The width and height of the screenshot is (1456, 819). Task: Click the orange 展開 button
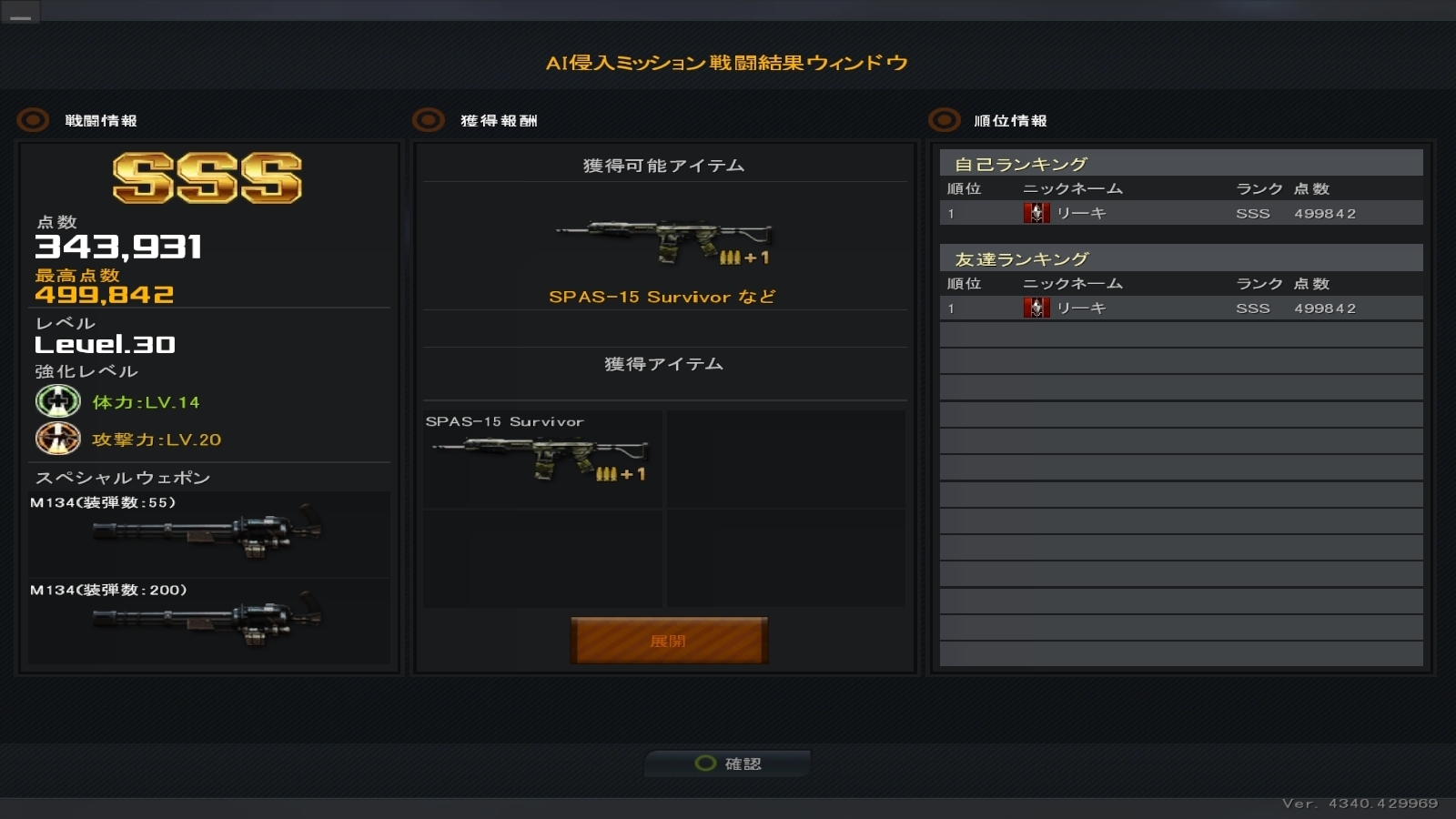pos(669,641)
